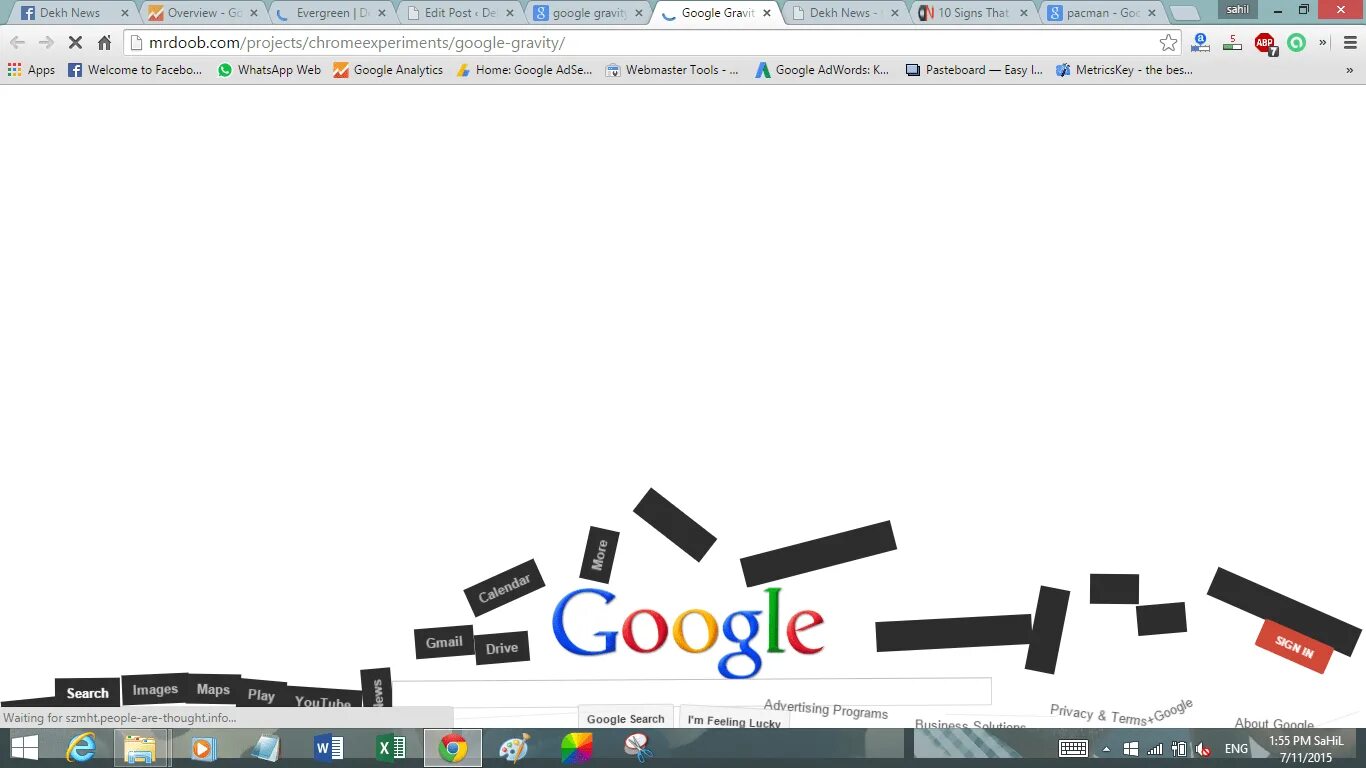Screen dimensions: 1366x768
Task: Open Excel from the taskbar
Action: [391, 747]
